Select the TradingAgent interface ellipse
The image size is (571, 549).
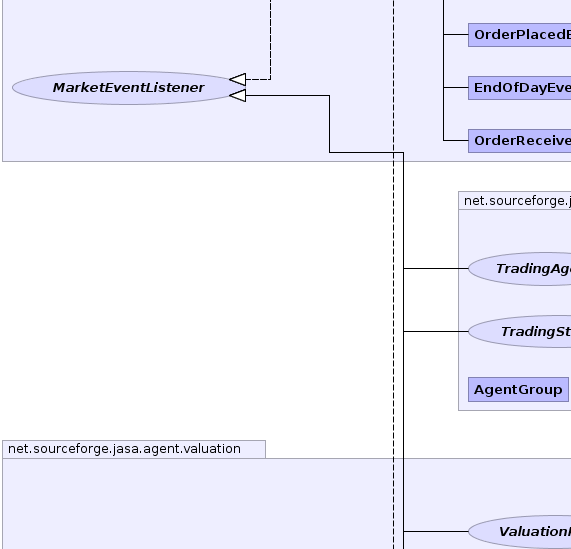tap(520, 269)
